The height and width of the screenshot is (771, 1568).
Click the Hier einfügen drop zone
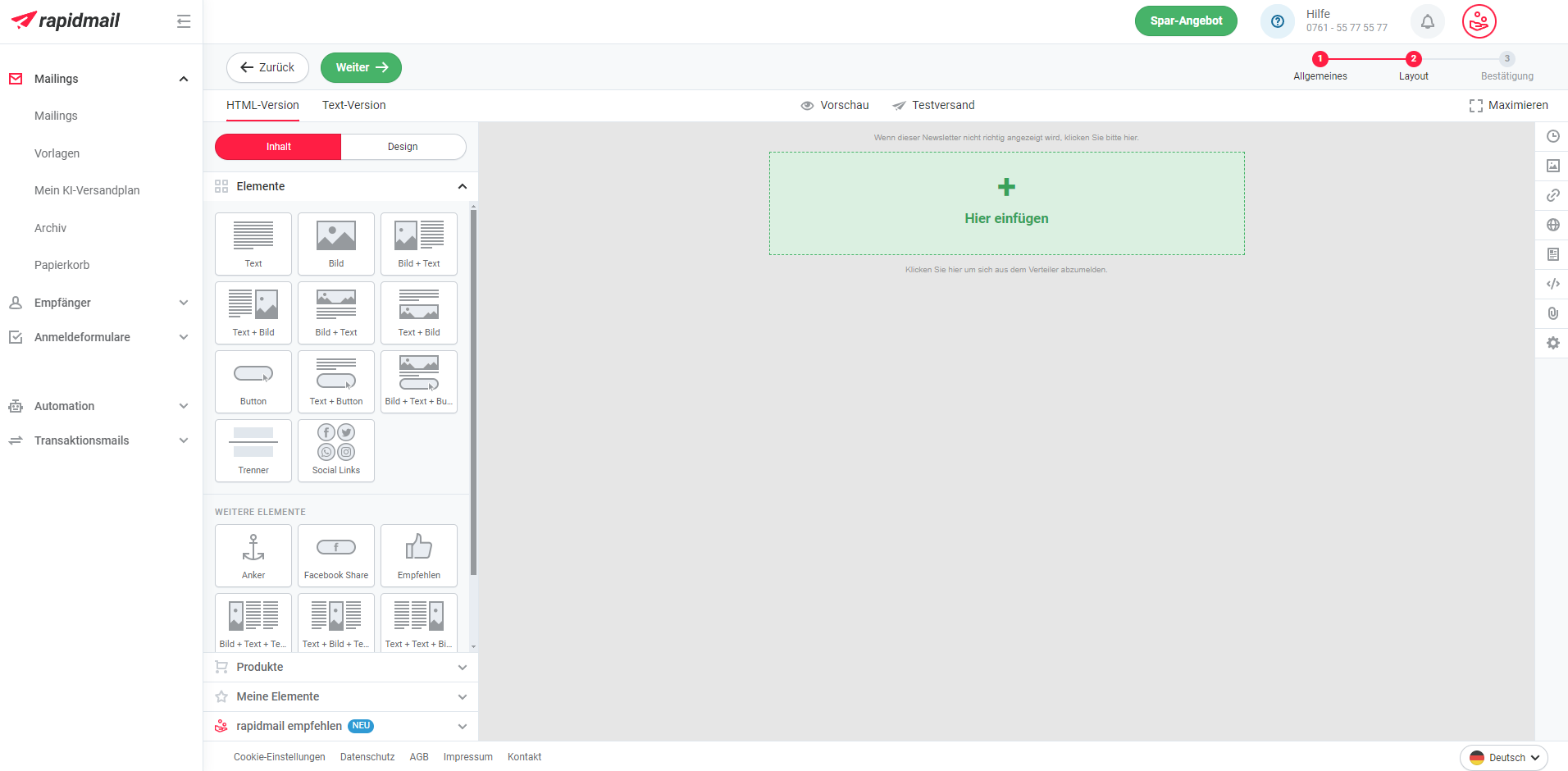1006,203
